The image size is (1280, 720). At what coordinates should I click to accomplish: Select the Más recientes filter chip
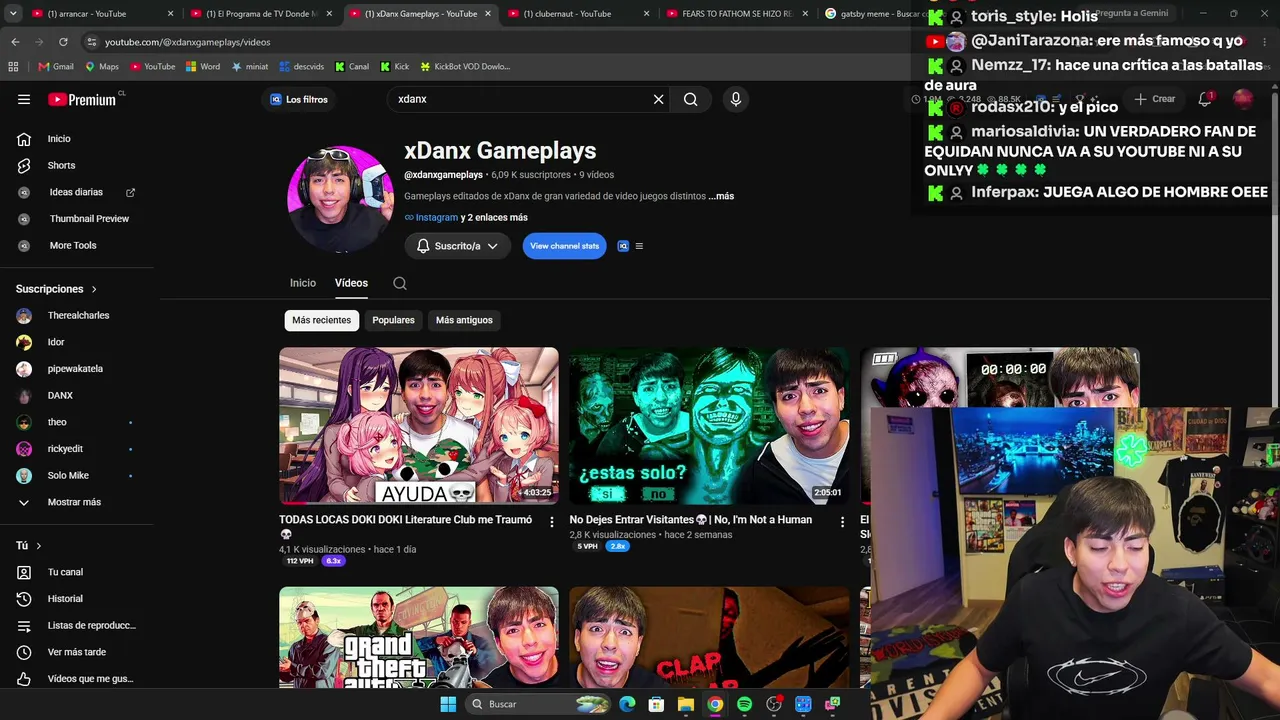tap(322, 320)
